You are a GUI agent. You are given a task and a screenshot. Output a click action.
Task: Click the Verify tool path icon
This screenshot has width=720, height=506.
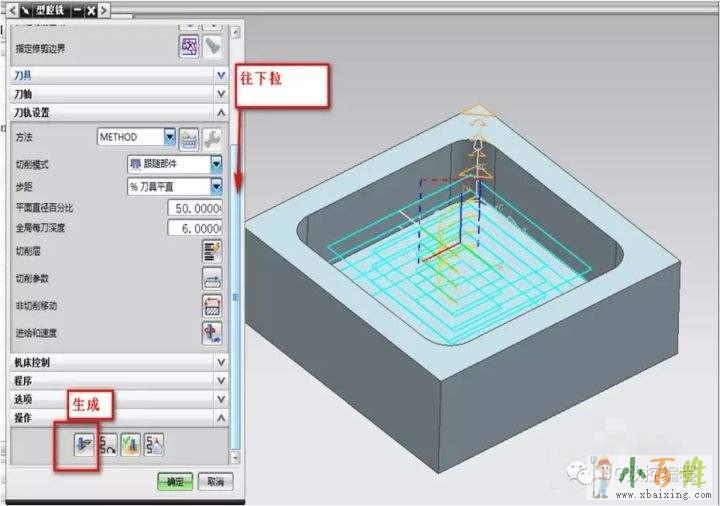point(131,445)
